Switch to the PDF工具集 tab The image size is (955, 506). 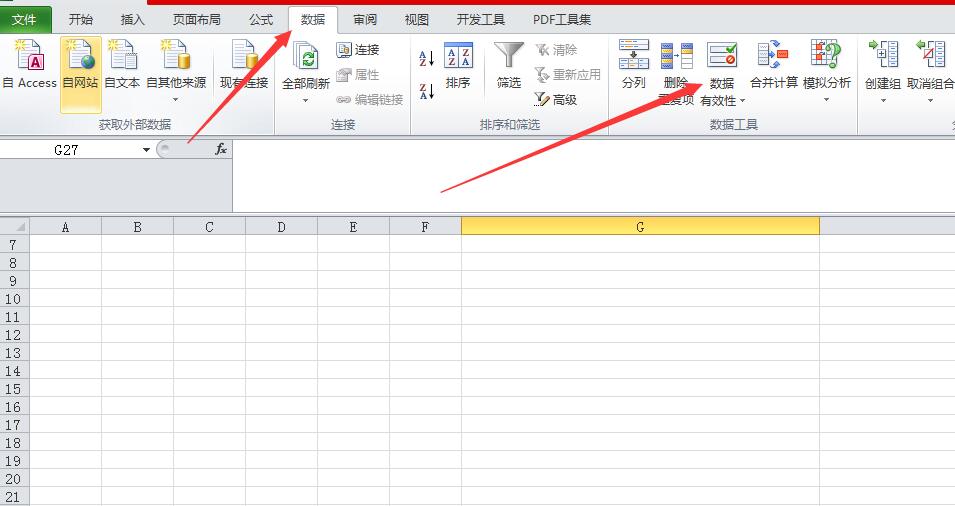tap(562, 19)
